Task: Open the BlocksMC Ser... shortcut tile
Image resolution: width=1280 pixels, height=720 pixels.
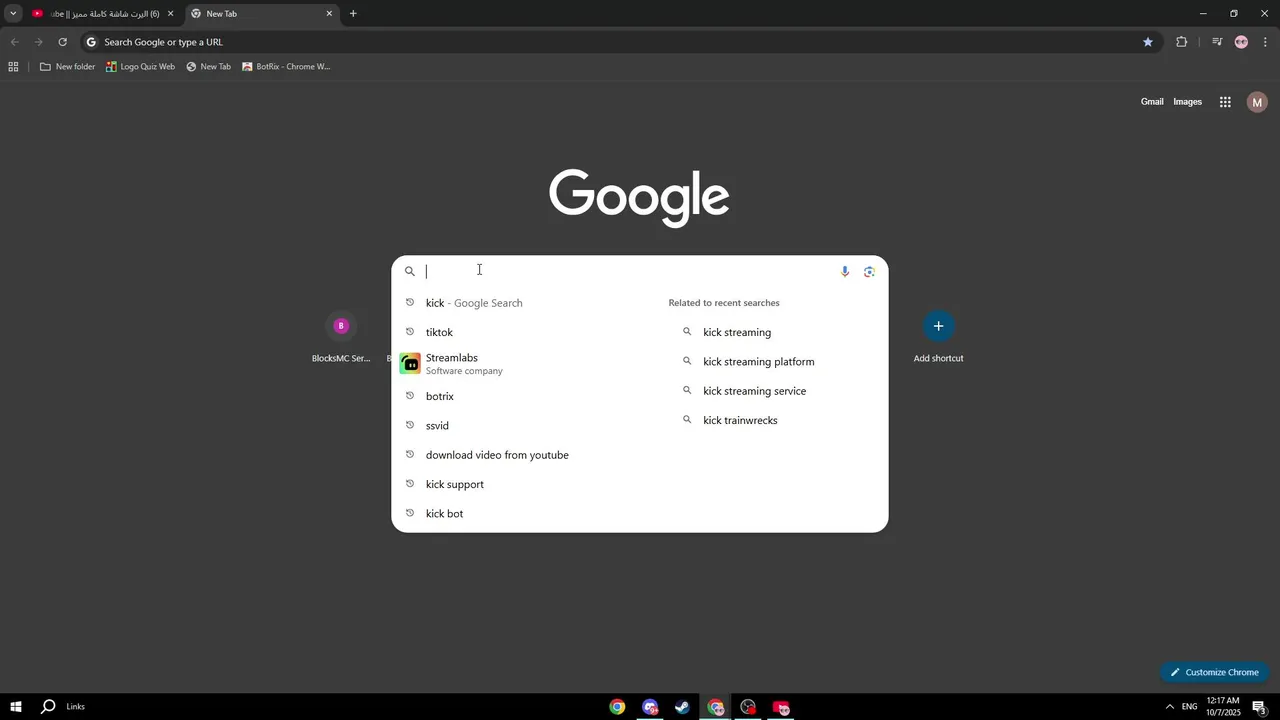Action: [341, 338]
